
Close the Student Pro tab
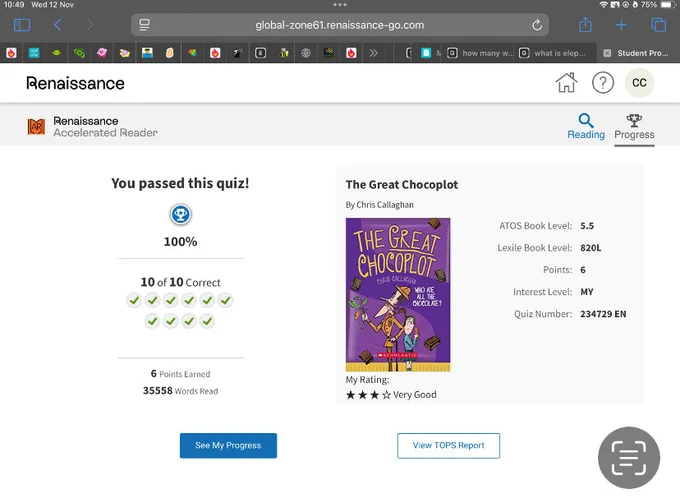point(607,53)
